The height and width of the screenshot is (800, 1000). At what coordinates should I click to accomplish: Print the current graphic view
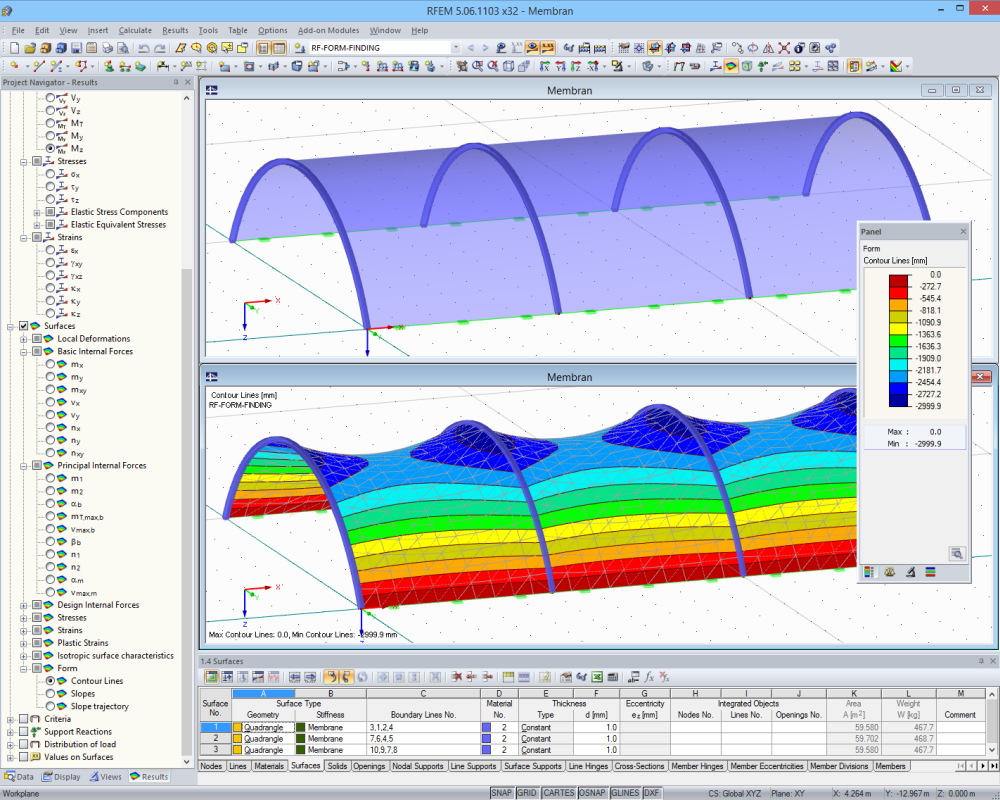(106, 46)
